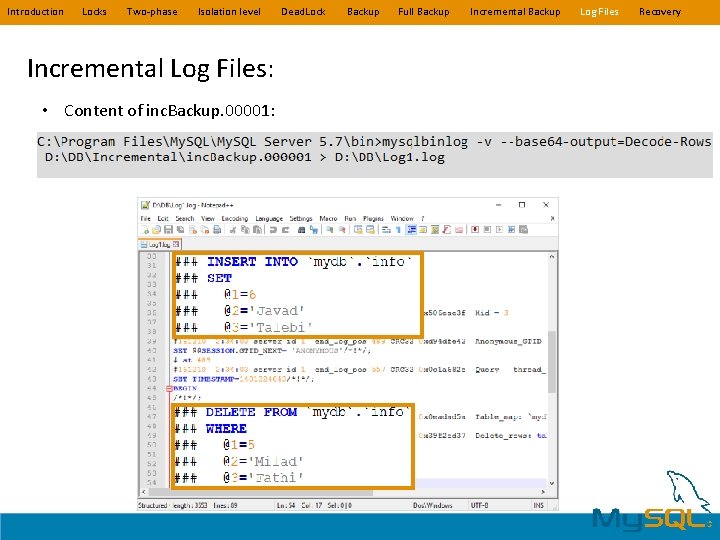Click the Dos\Windows status bar entry
Viewport: 720px width, 540px height.
pyautogui.click(x=433, y=505)
